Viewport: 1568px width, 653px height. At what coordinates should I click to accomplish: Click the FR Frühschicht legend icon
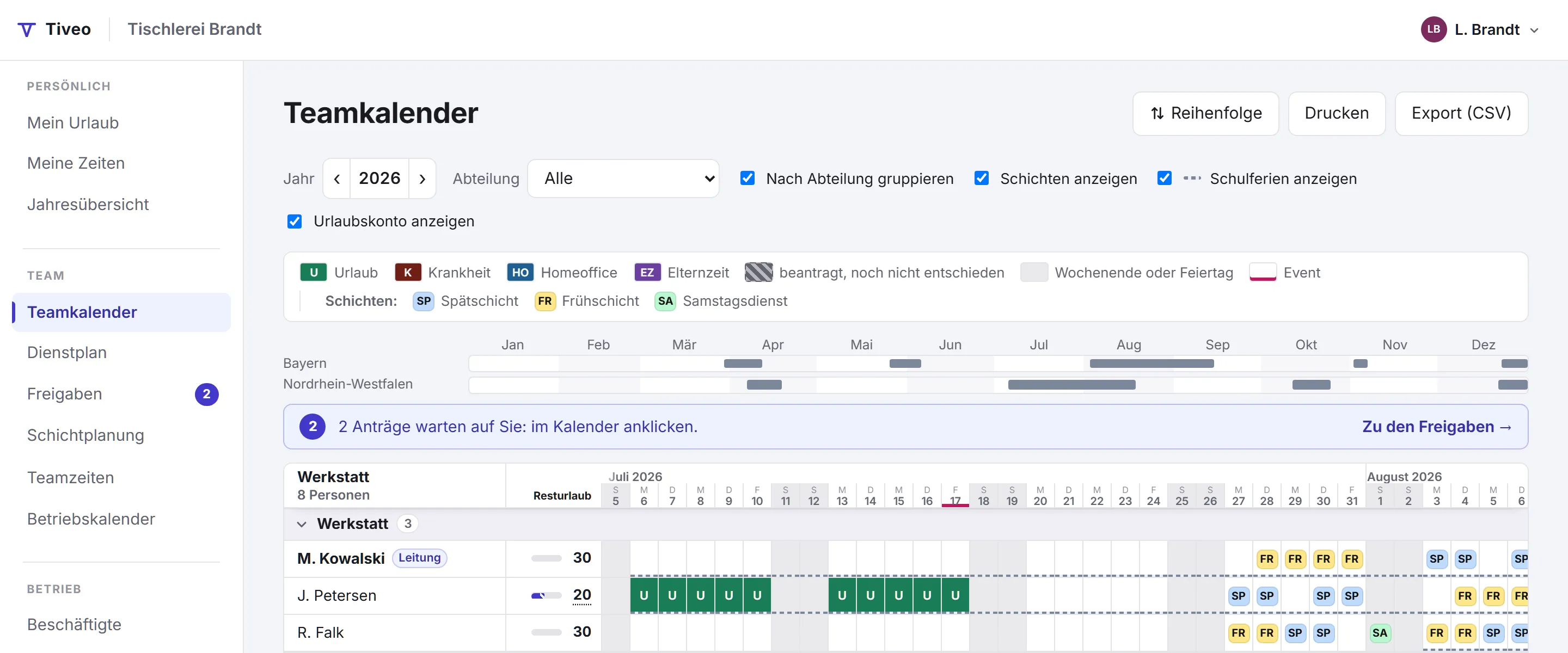pos(545,301)
